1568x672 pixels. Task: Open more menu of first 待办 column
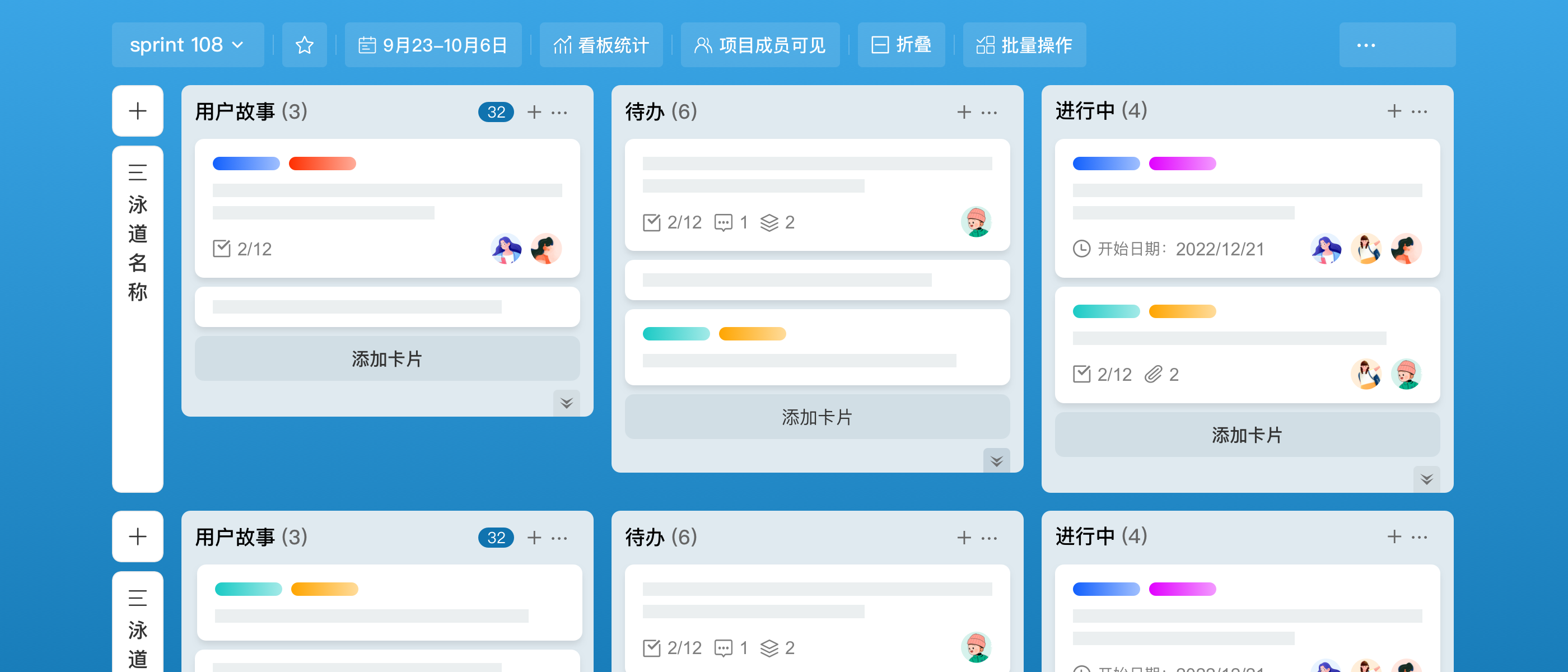pyautogui.click(x=989, y=112)
